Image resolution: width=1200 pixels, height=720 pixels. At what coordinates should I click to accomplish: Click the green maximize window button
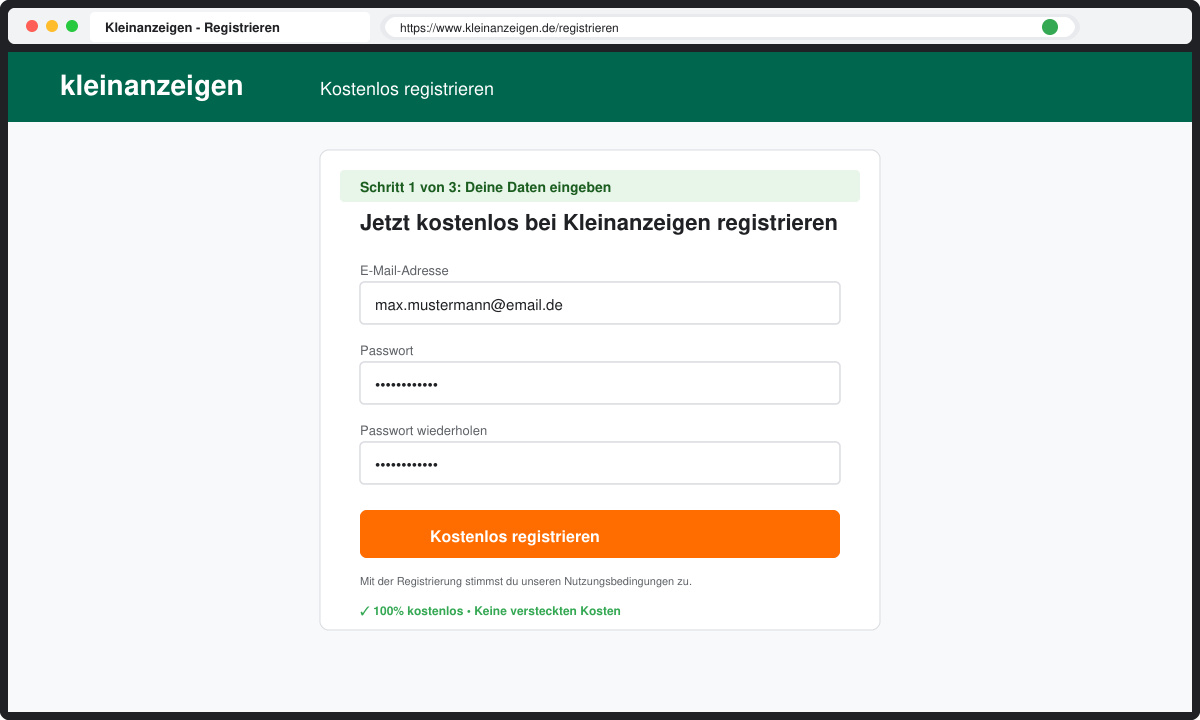point(72,26)
